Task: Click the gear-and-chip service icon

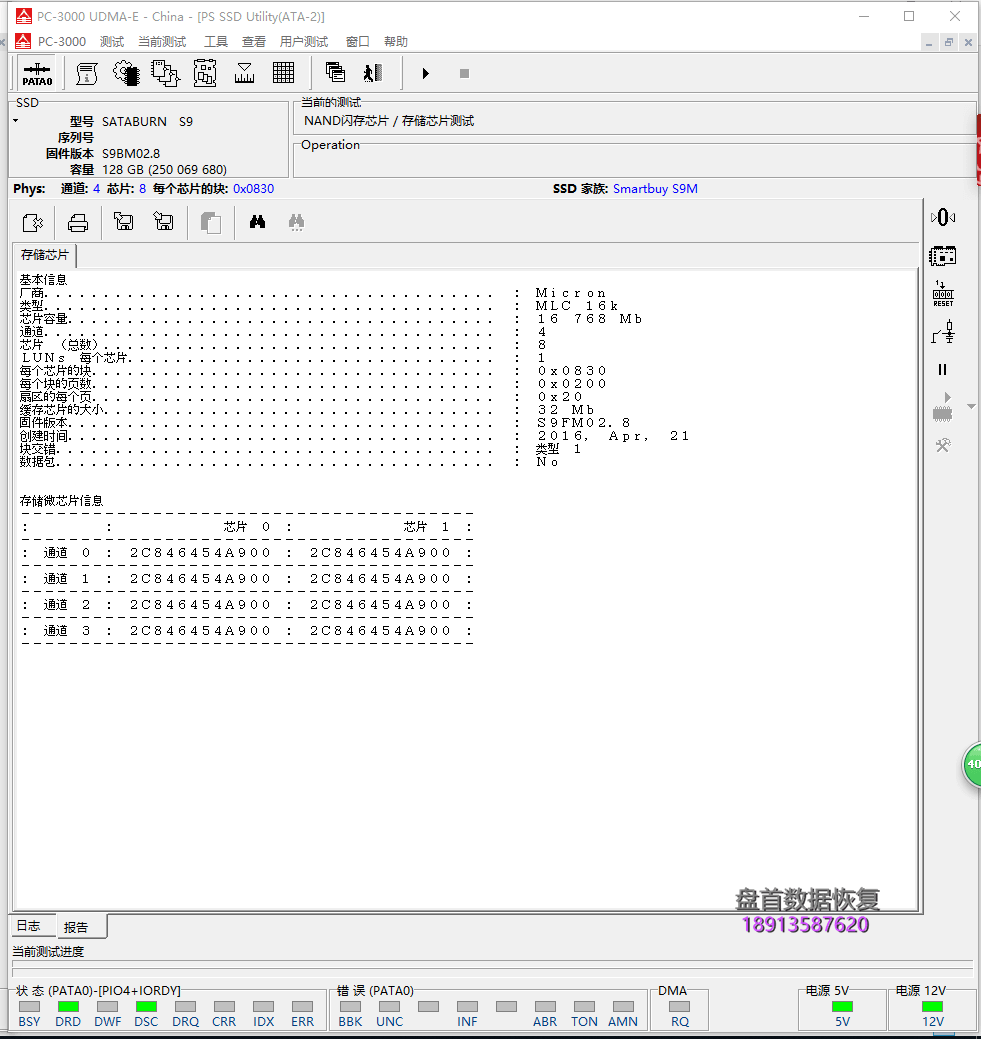Action: (126, 74)
